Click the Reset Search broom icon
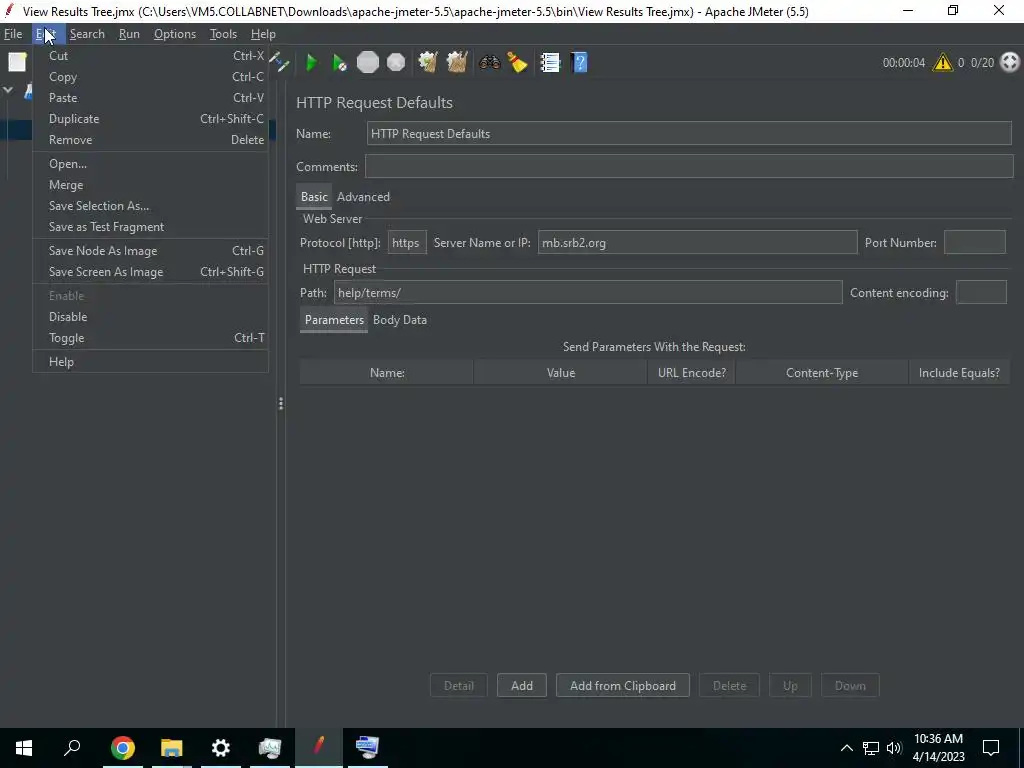Viewport: 1024px width, 768px height. pyautogui.click(x=517, y=63)
